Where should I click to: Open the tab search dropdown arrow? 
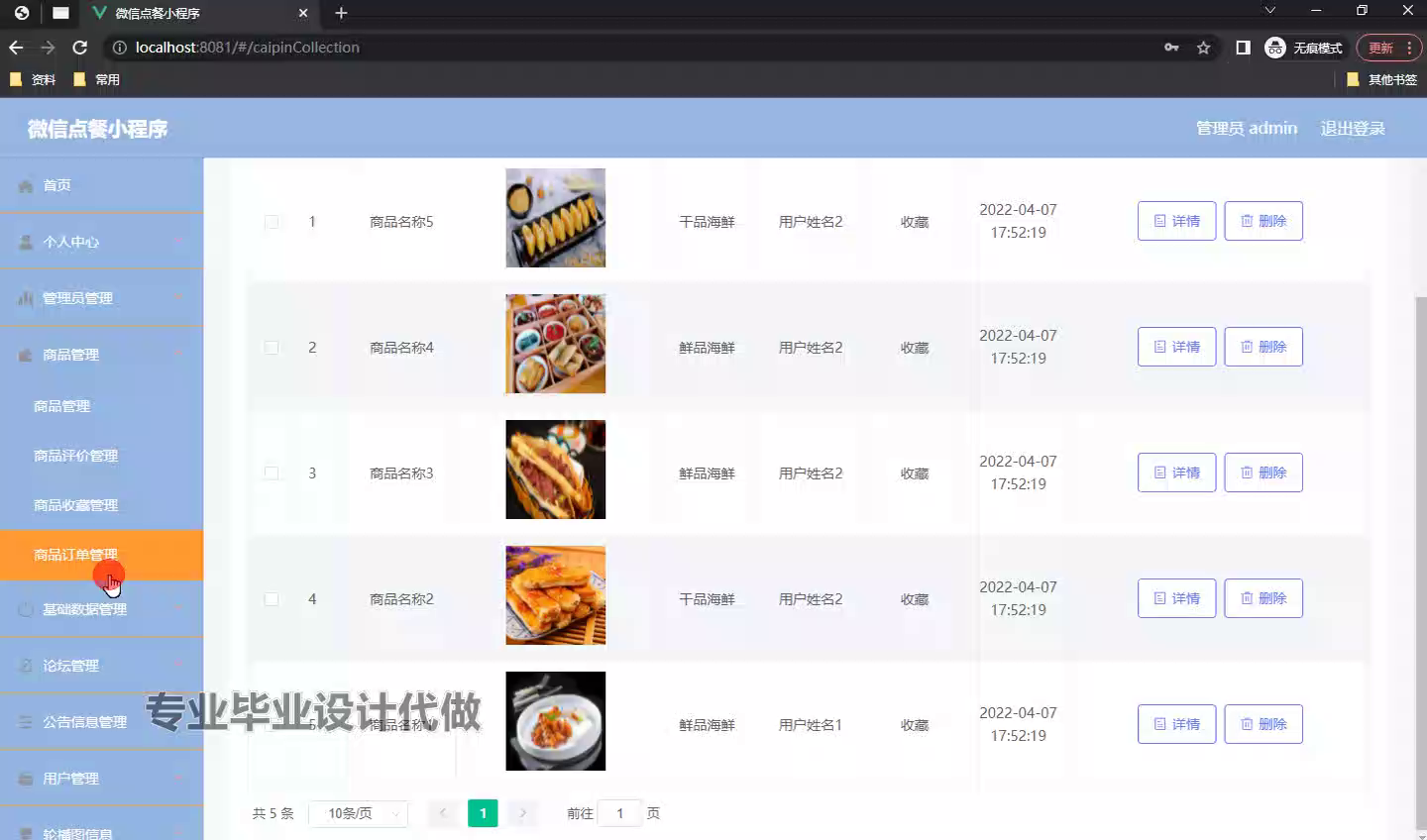pos(1269,11)
